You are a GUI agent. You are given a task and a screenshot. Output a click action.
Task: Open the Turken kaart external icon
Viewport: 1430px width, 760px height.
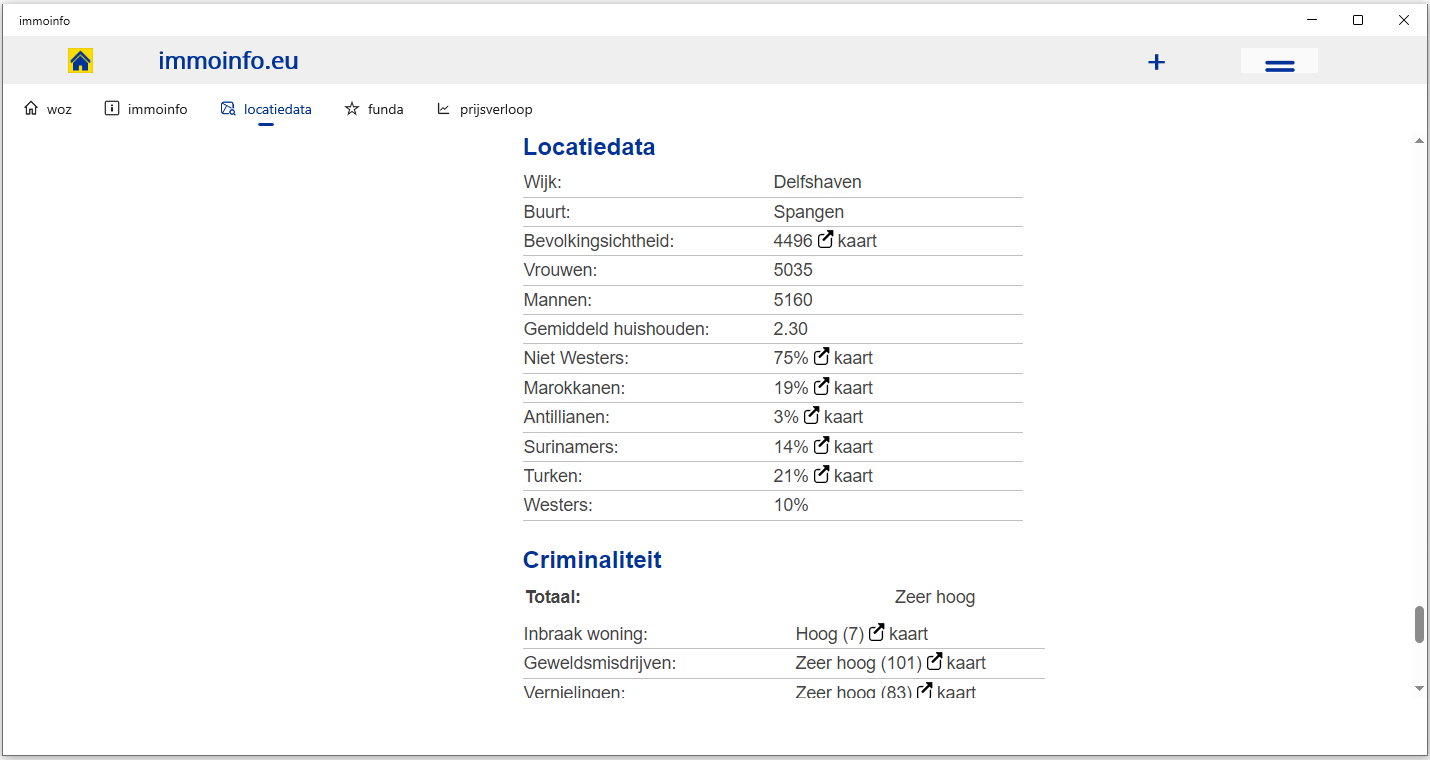[x=822, y=475]
